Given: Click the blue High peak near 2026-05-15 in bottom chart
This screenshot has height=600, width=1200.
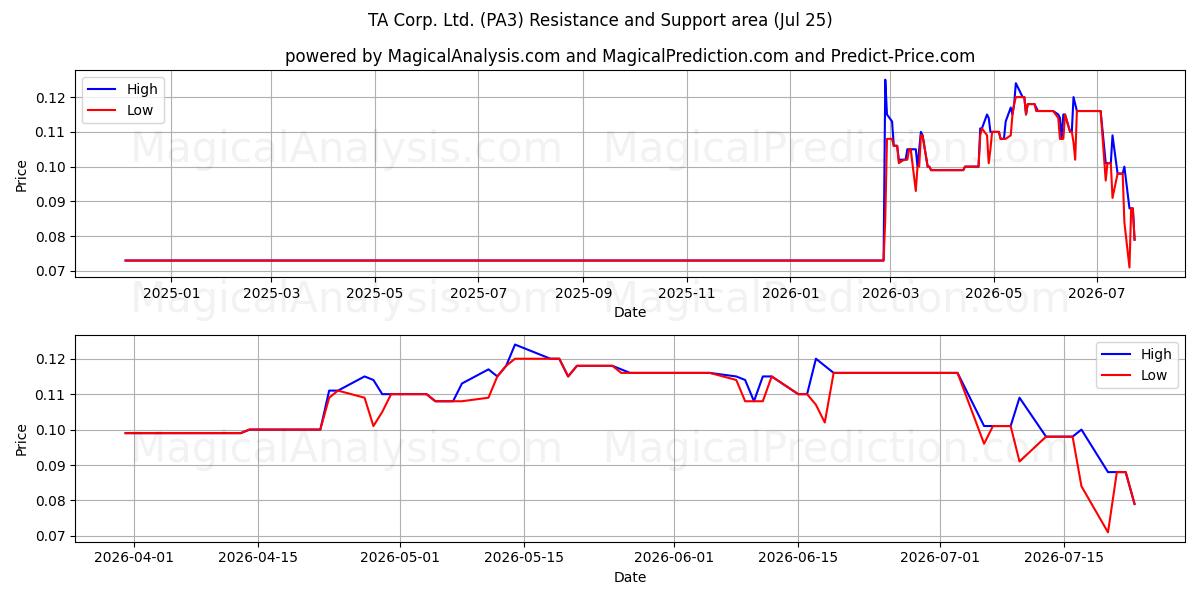Looking at the screenshot, I should 515,344.
